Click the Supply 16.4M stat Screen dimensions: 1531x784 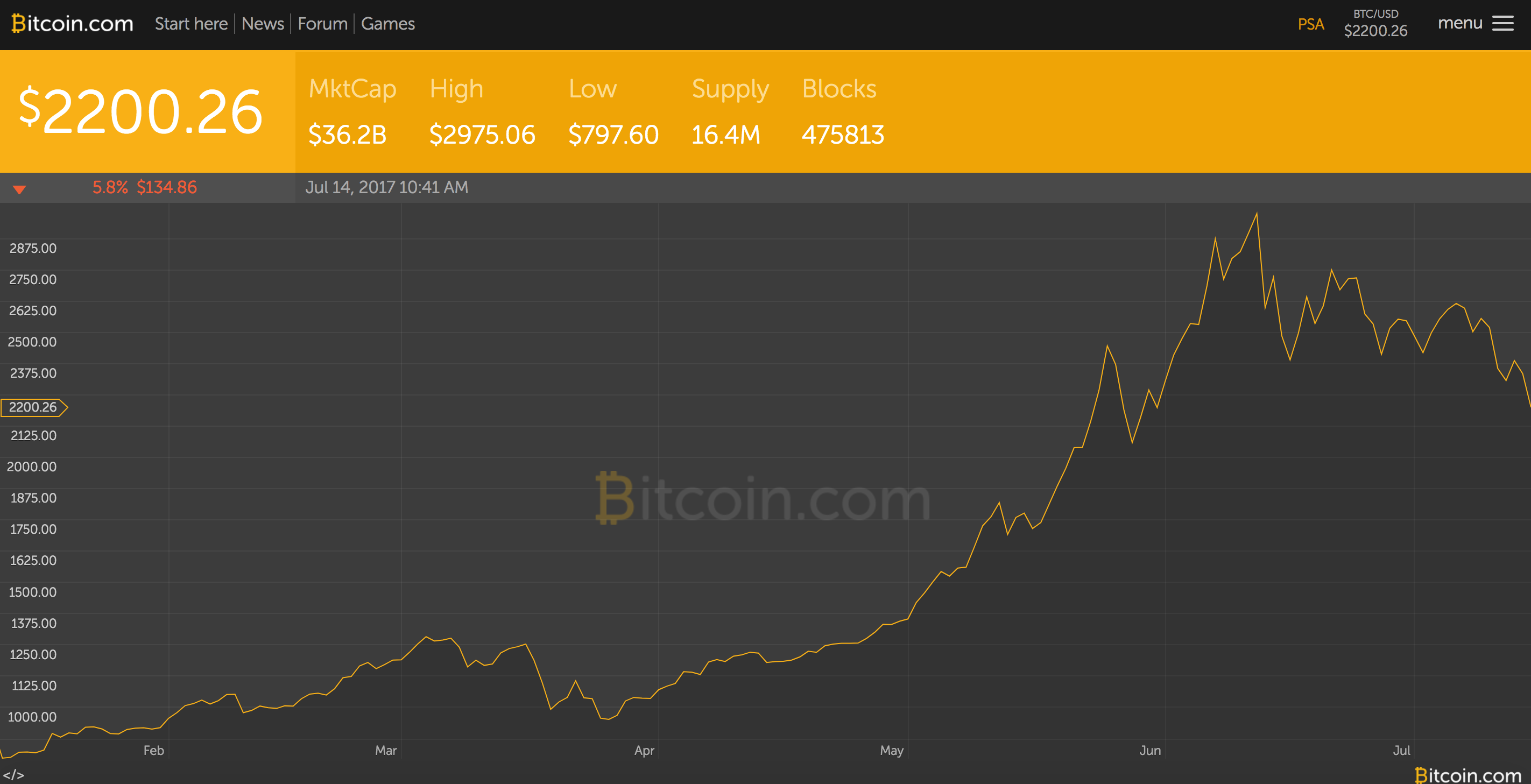(730, 112)
